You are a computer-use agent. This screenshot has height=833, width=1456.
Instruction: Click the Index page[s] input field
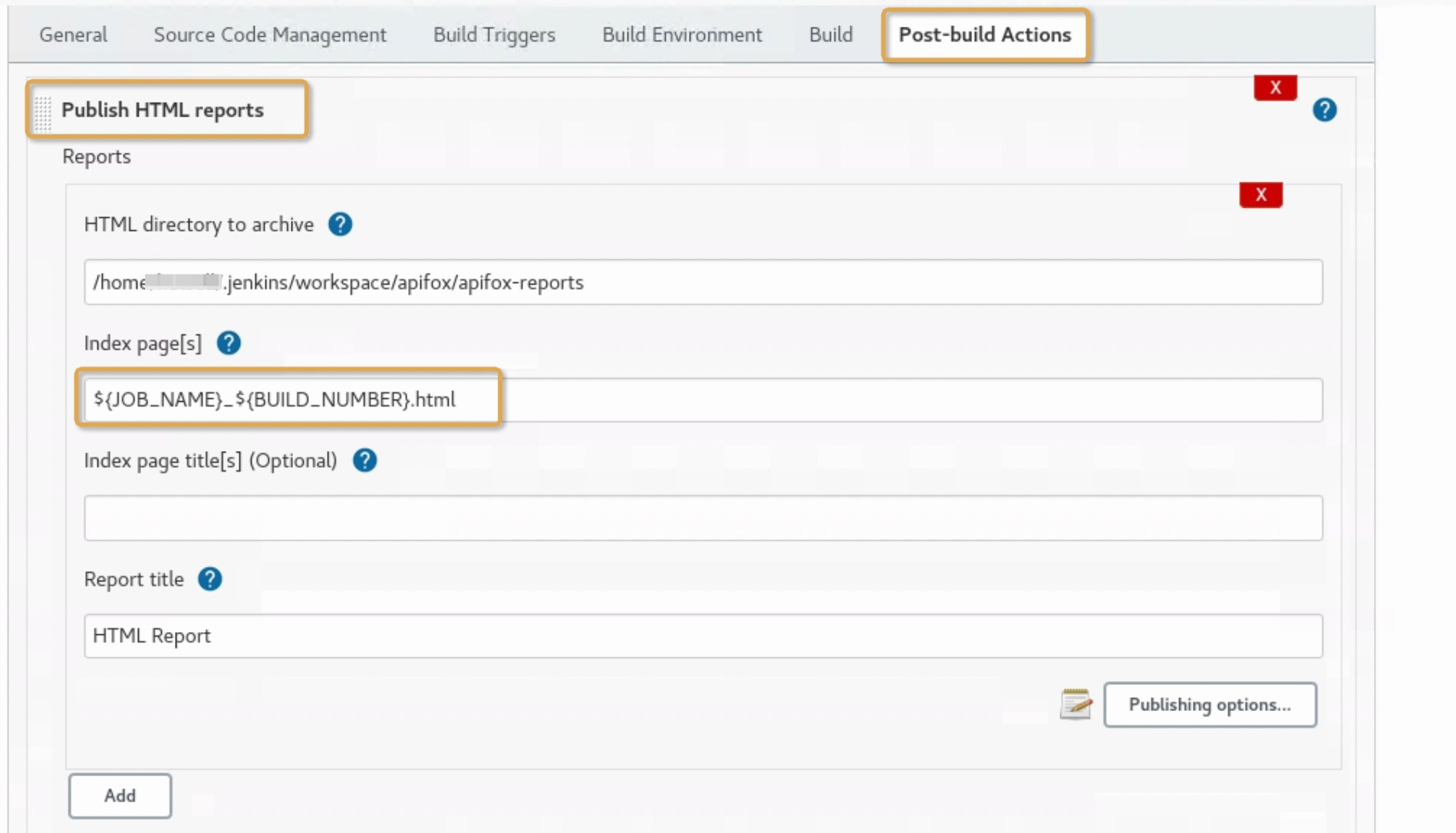pyautogui.click(x=703, y=400)
